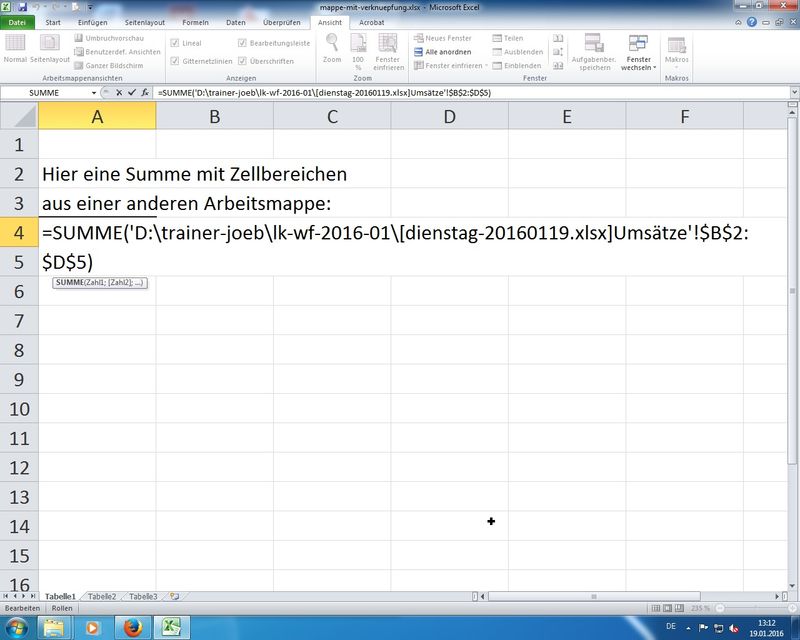Switch to the Formeln ribbon tab

click(x=195, y=22)
